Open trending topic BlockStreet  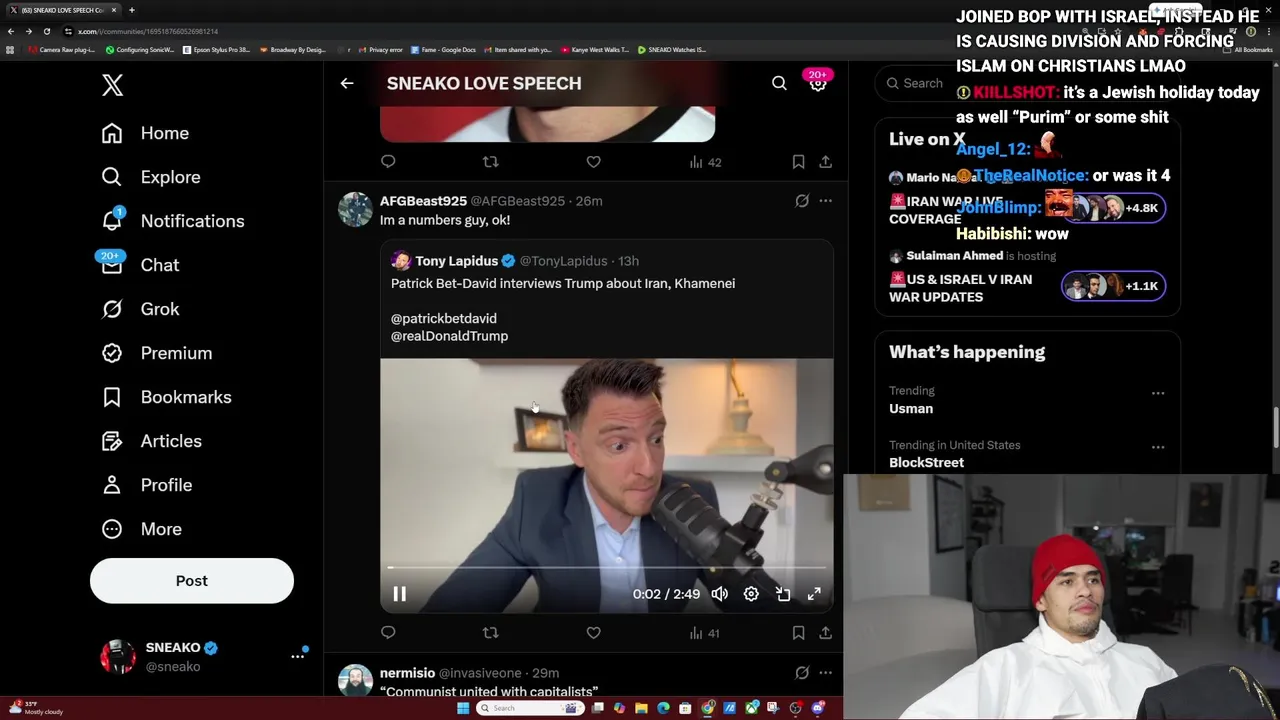coord(926,462)
